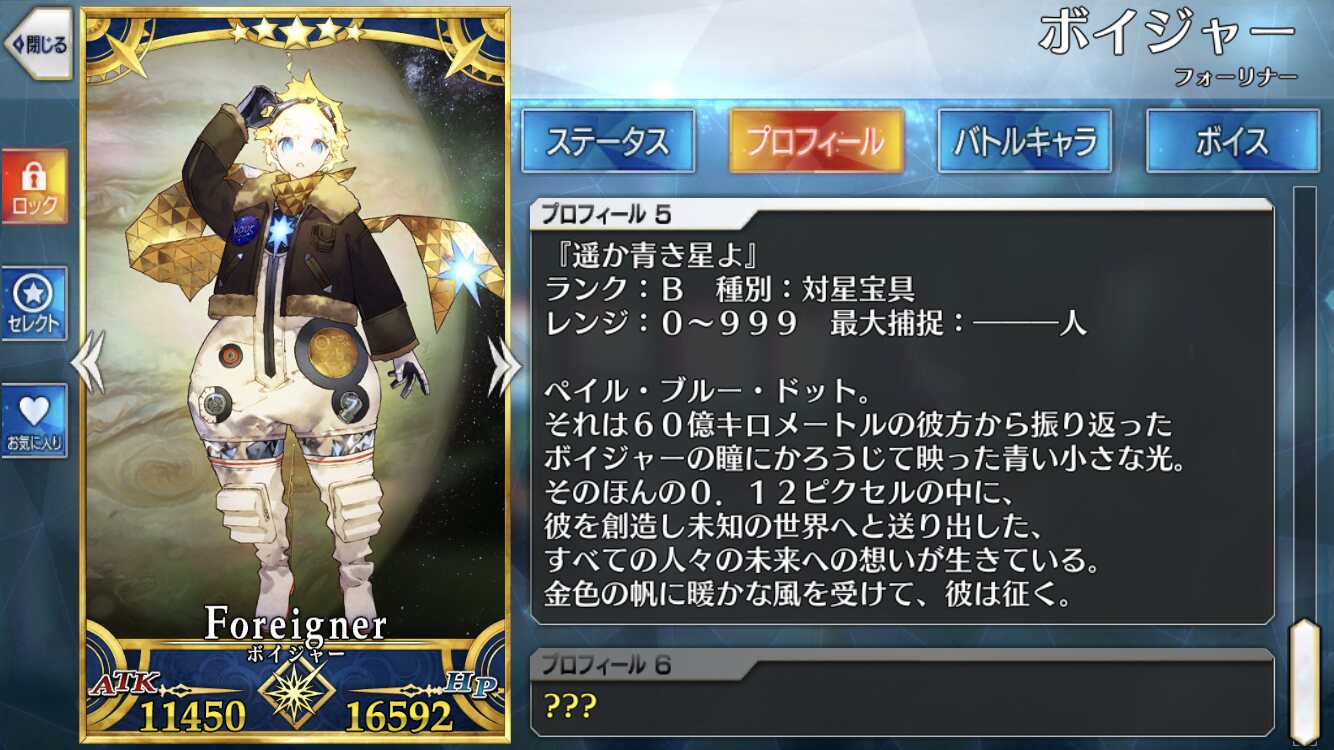
Task: Click the HP value 16592
Action: [399, 715]
